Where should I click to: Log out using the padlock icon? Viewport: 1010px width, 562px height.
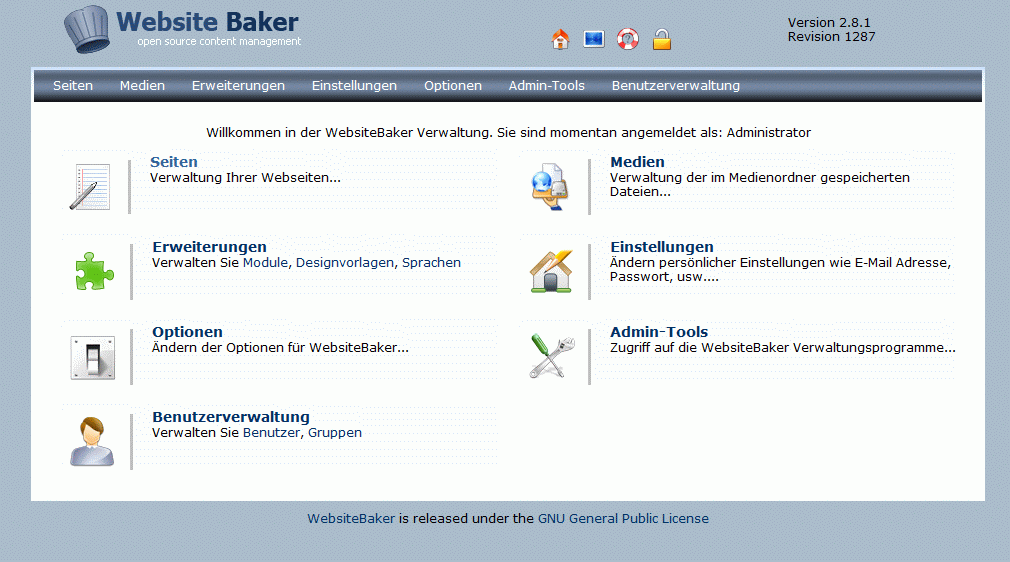662,39
